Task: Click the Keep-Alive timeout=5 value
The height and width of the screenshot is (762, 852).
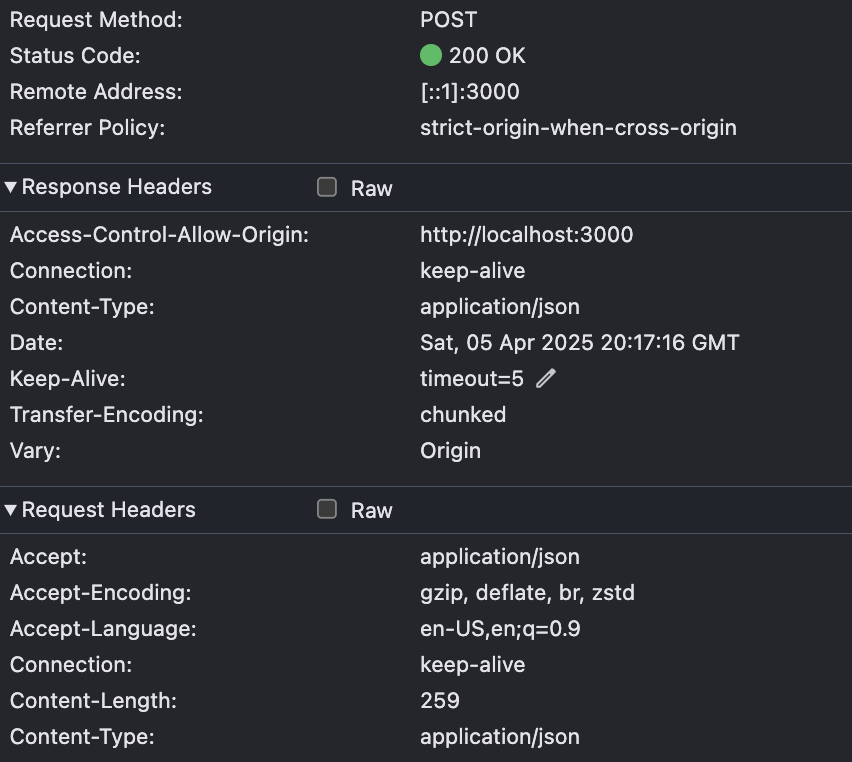Action: click(x=472, y=379)
